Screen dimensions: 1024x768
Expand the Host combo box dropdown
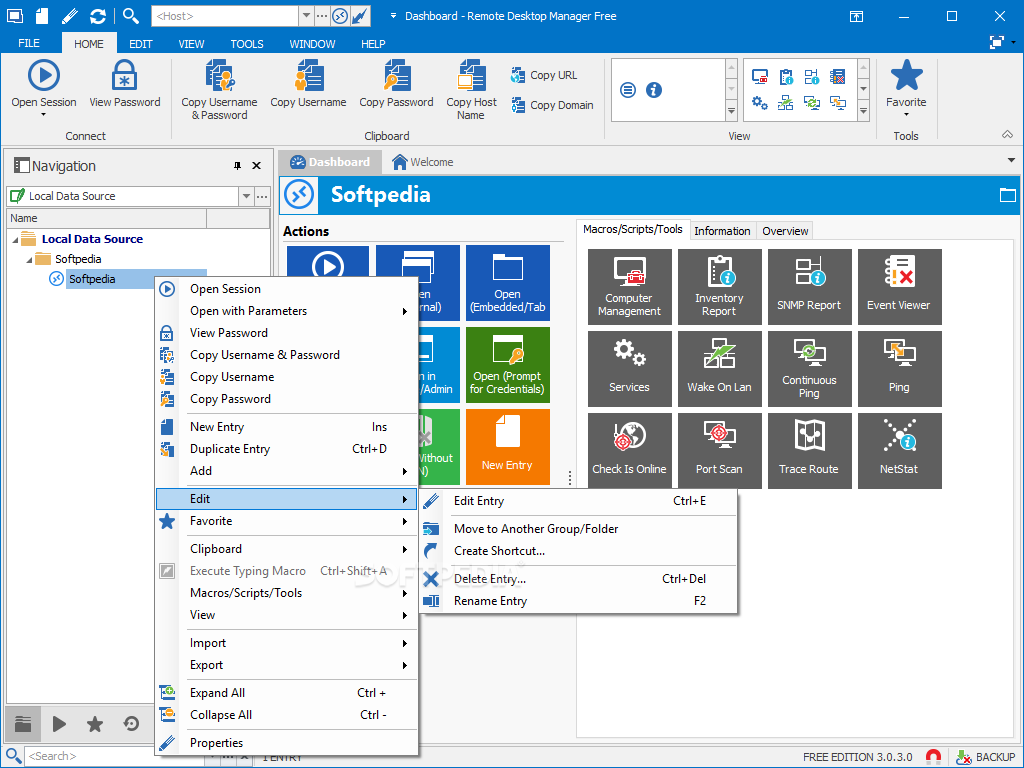click(305, 16)
